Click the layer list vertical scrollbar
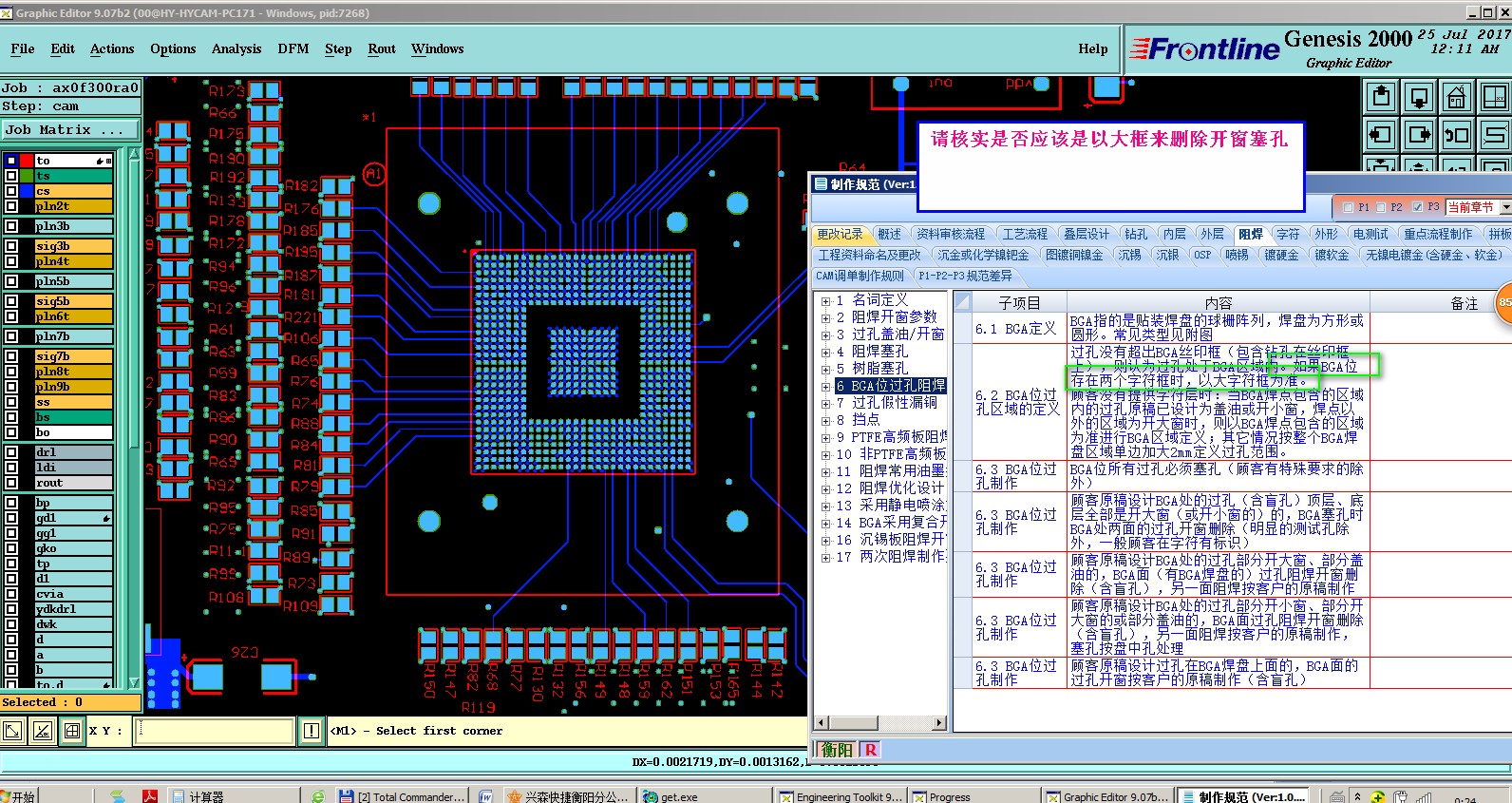Image resolution: width=1512 pixels, height=803 pixels. click(x=134, y=418)
